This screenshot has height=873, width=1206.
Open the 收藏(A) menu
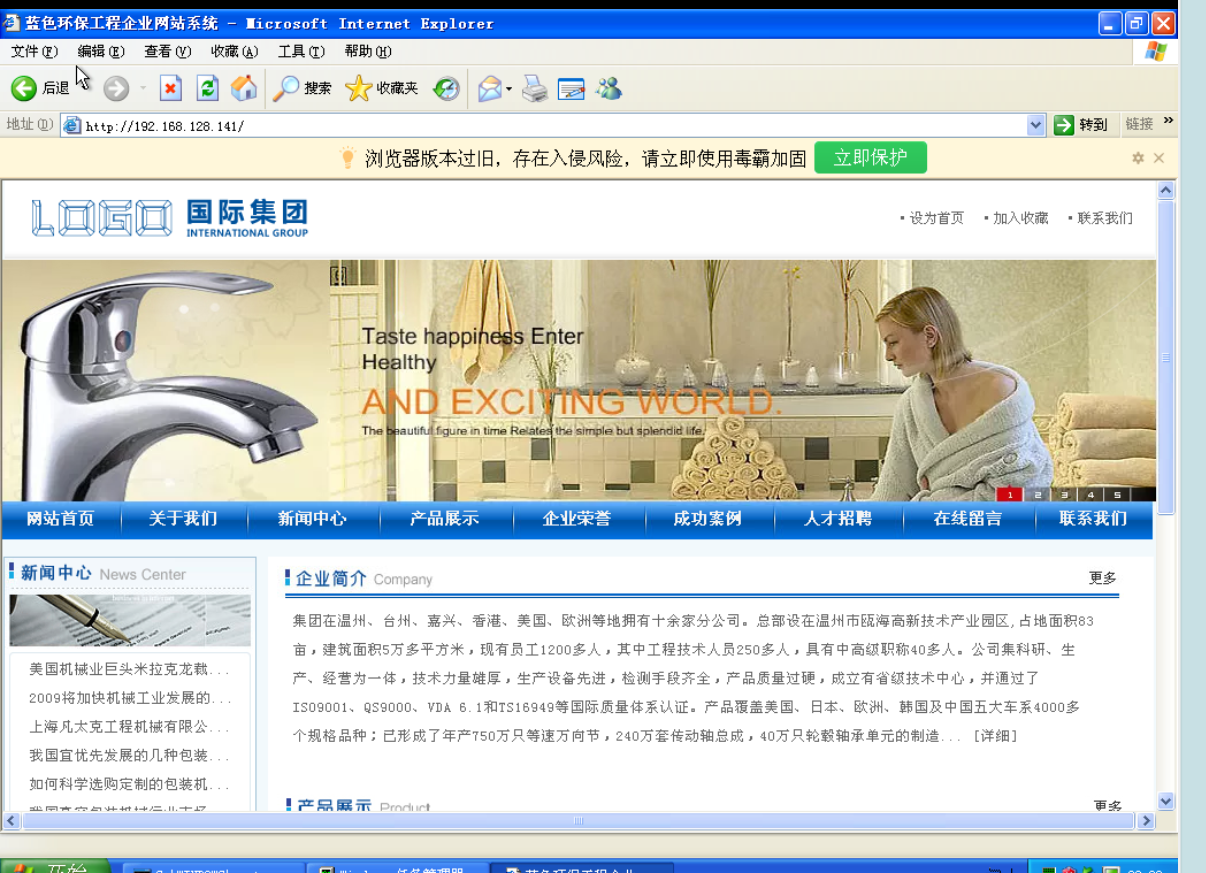click(234, 52)
